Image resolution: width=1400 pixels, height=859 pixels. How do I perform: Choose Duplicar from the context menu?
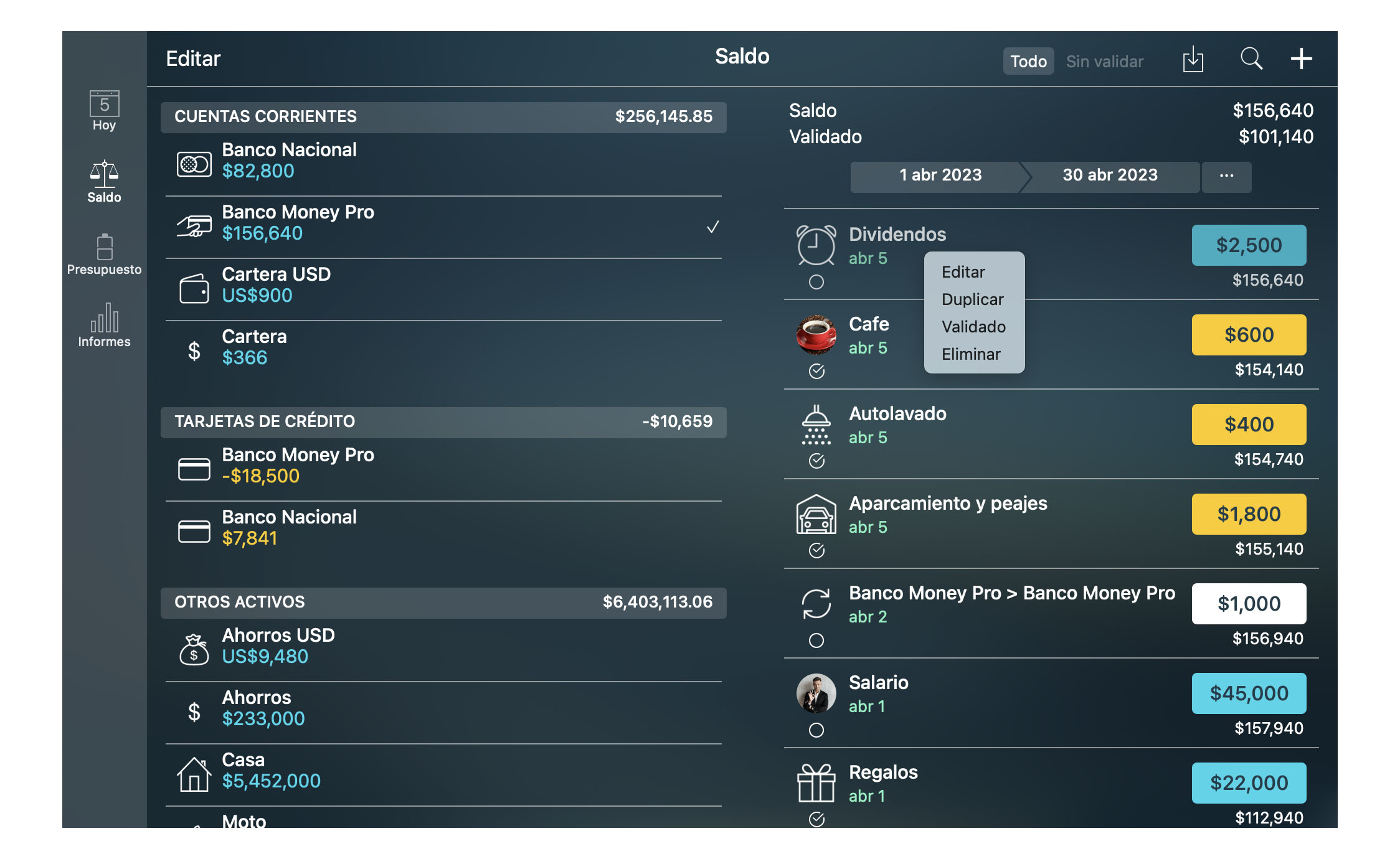[x=972, y=299]
